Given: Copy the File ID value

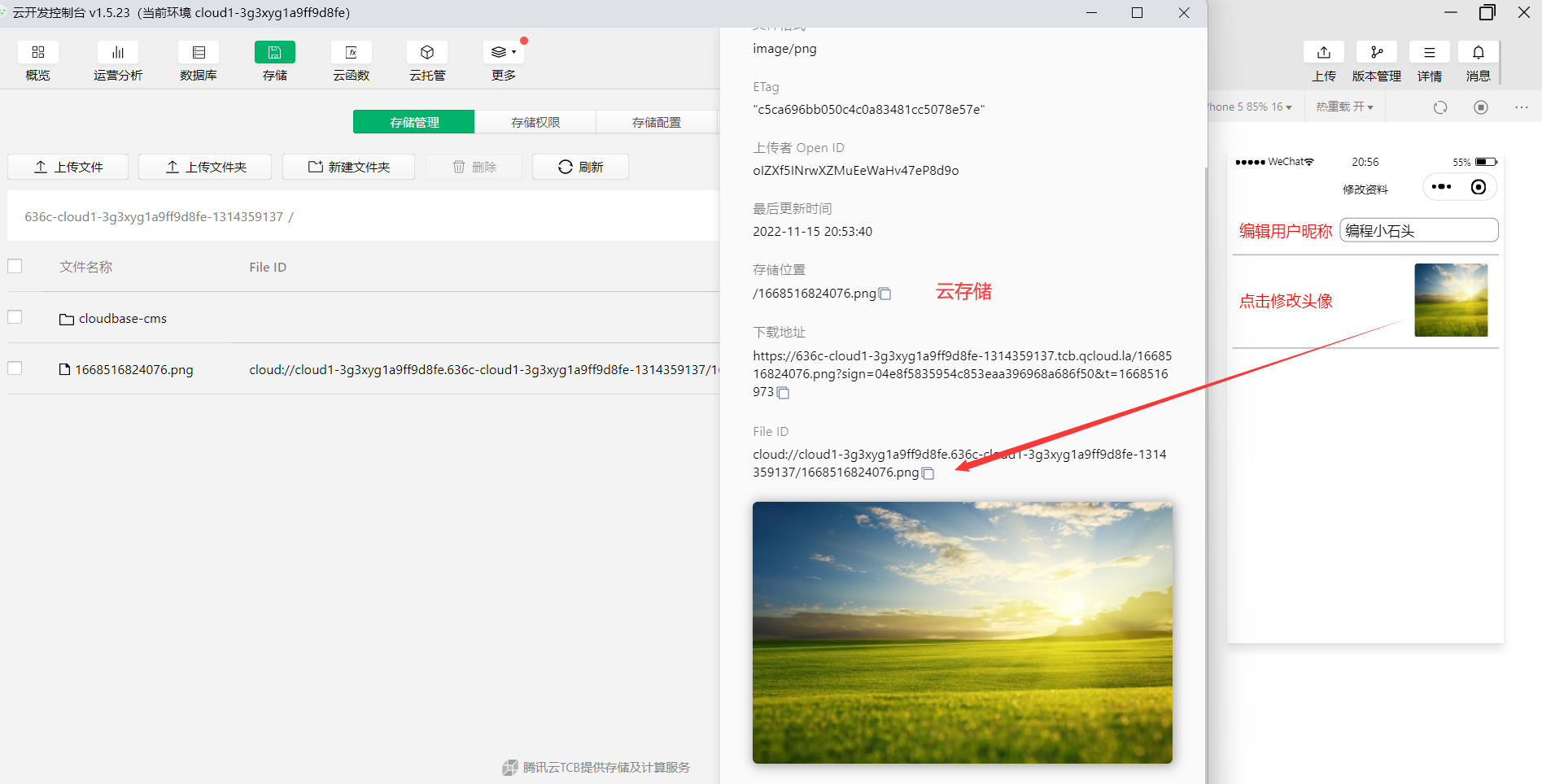Looking at the screenshot, I should [928, 473].
